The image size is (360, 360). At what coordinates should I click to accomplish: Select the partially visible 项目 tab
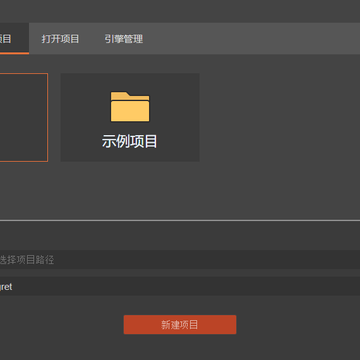pyautogui.click(x=14, y=39)
